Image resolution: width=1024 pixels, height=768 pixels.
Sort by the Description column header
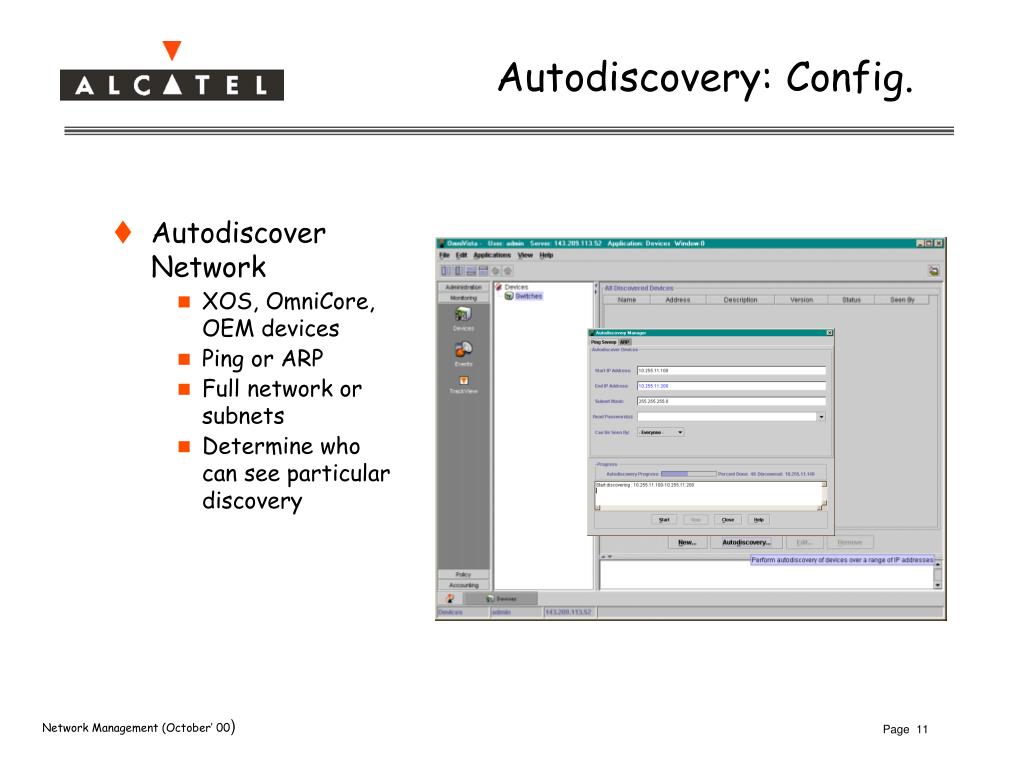click(740, 300)
